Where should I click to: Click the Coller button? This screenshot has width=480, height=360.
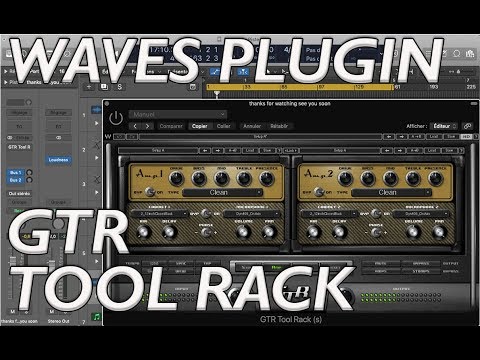coord(224,126)
